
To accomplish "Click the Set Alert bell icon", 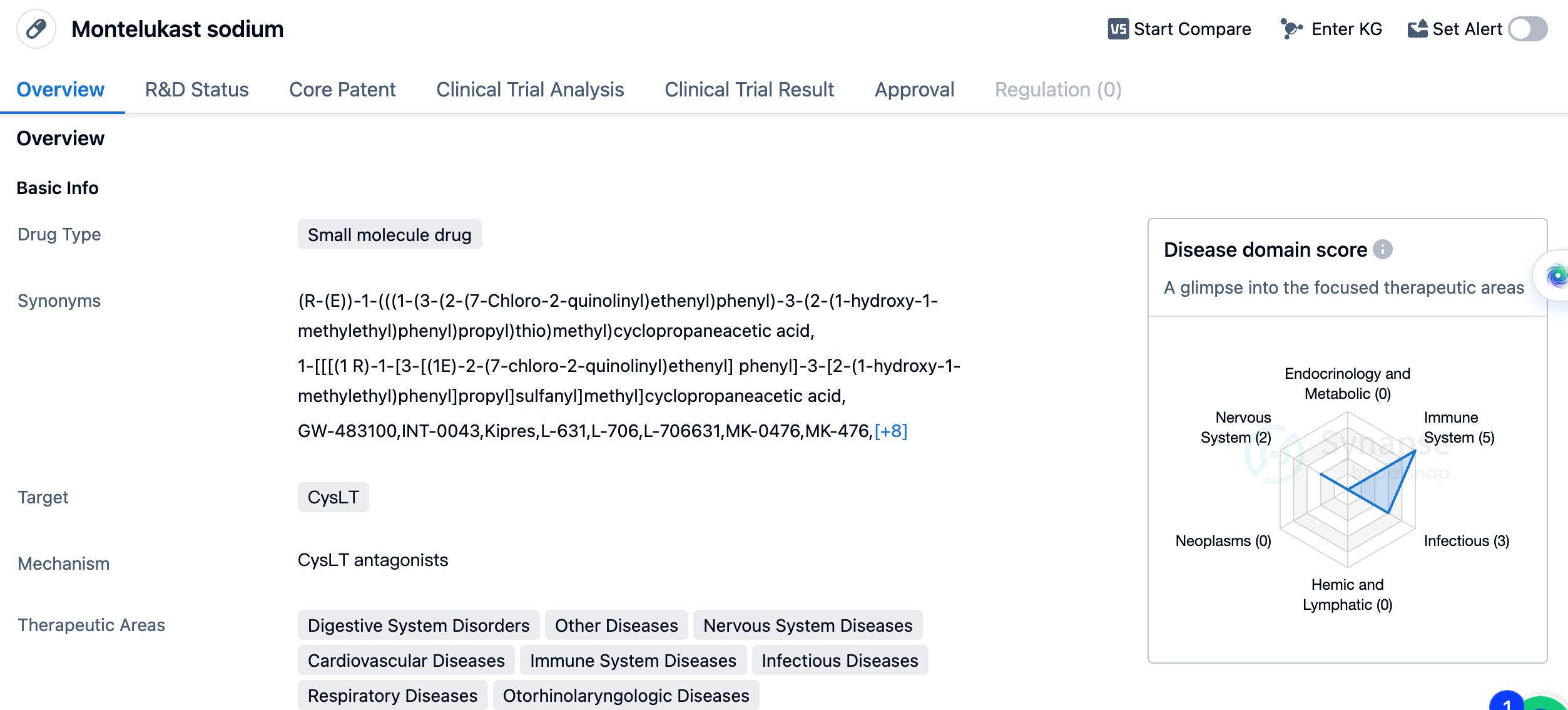I will (1417, 29).
